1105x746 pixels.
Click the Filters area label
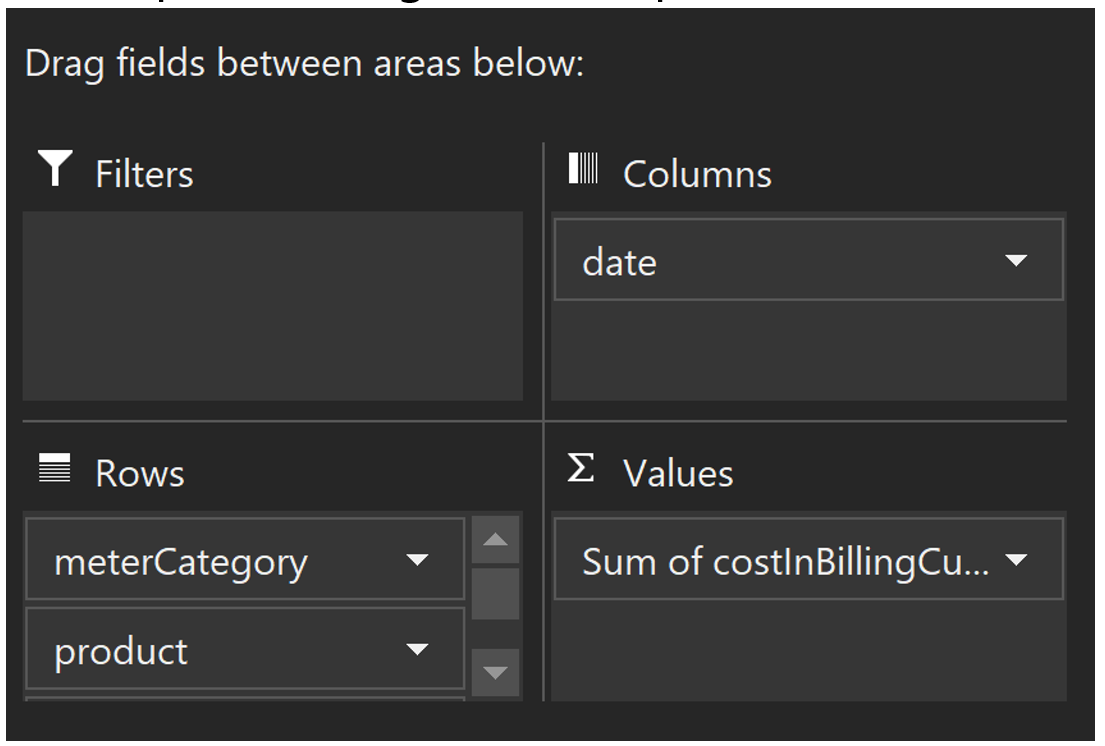tap(144, 174)
